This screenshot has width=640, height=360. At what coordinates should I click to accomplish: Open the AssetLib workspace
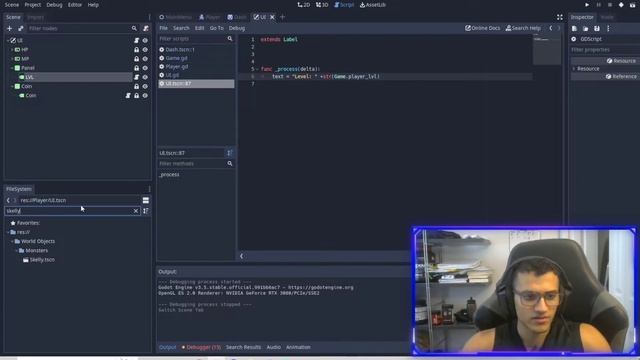point(373,5)
